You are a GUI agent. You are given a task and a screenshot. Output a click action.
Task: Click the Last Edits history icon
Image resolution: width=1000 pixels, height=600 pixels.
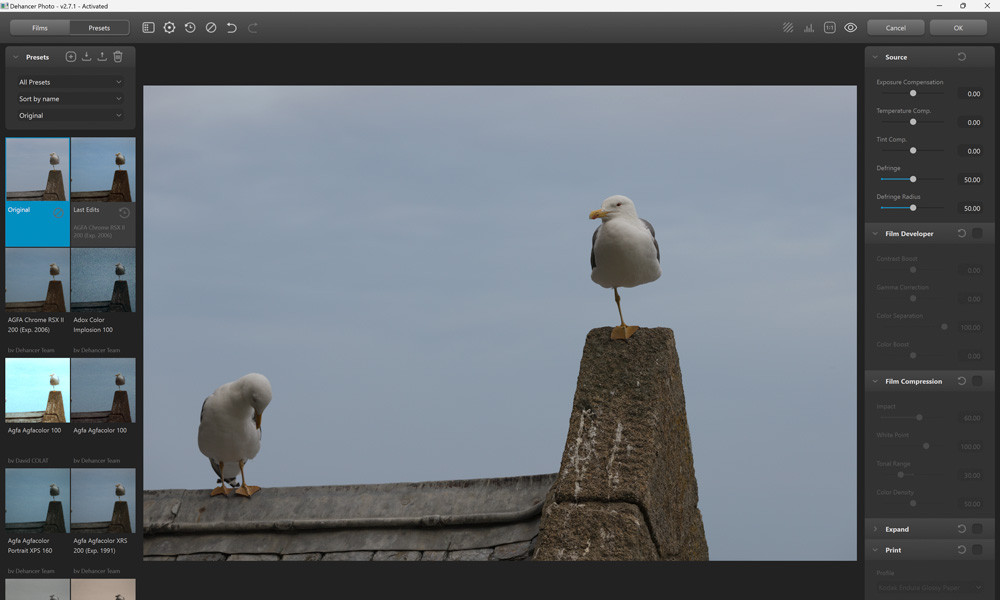tap(124, 212)
